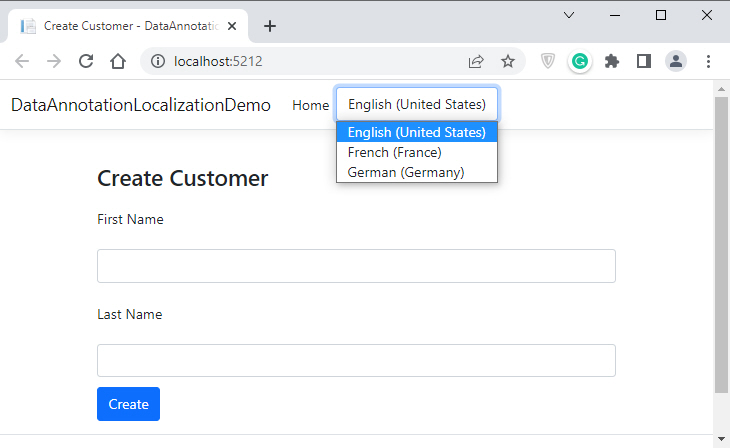Submit the form with Create button

tap(128, 404)
